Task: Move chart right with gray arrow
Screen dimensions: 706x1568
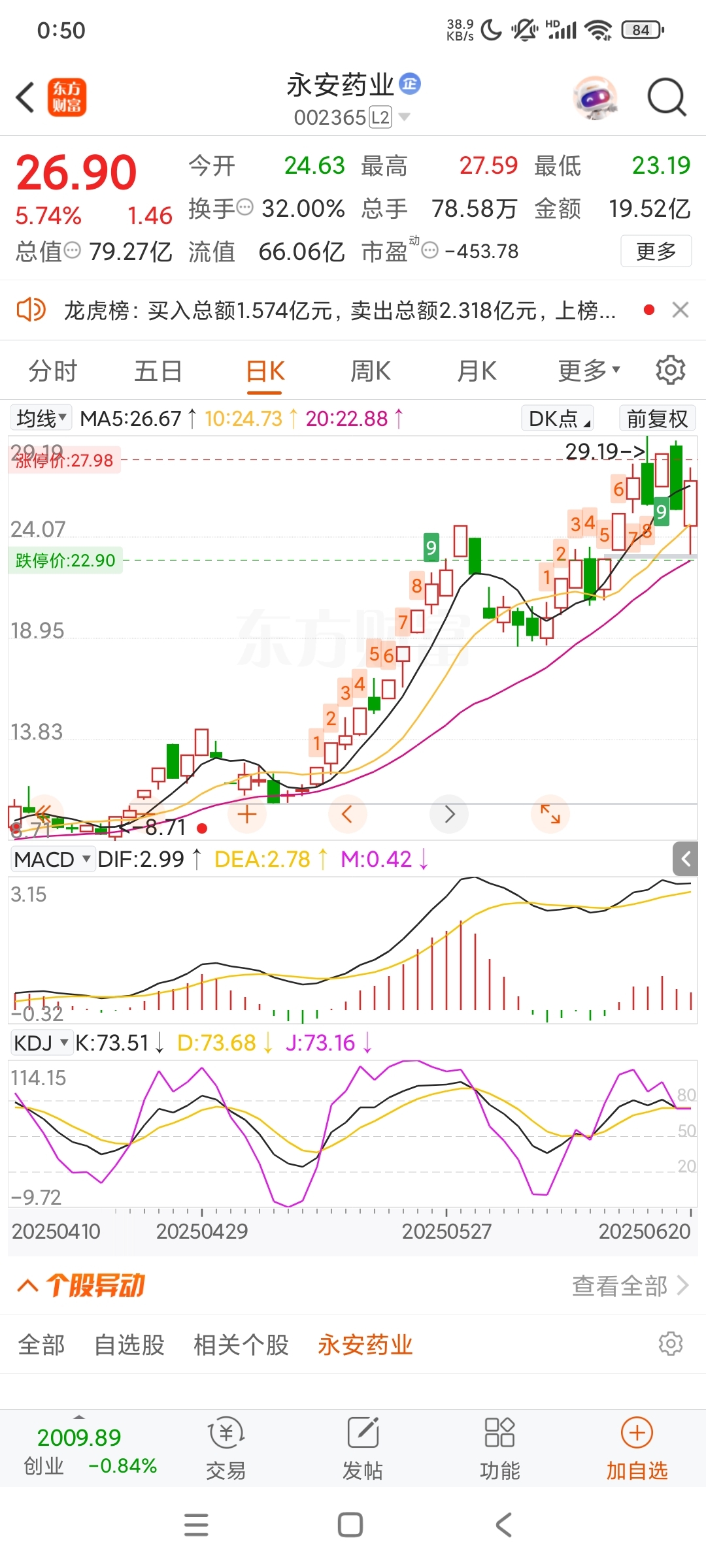Action: [449, 814]
